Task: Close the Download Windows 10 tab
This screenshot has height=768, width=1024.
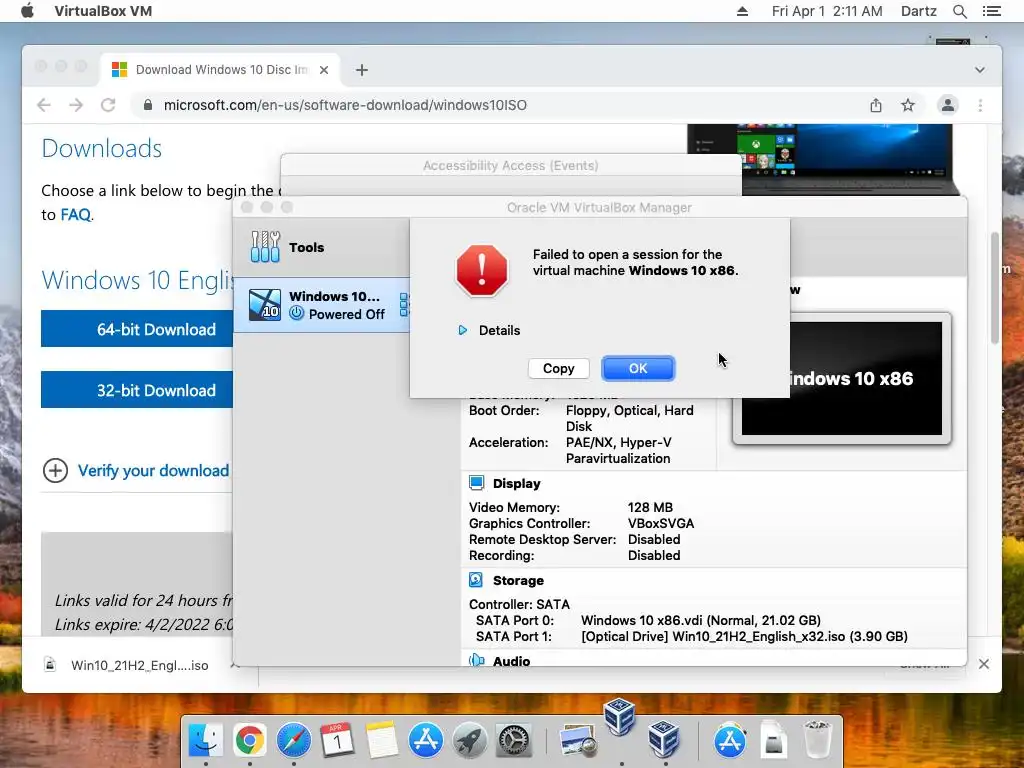Action: pos(324,70)
